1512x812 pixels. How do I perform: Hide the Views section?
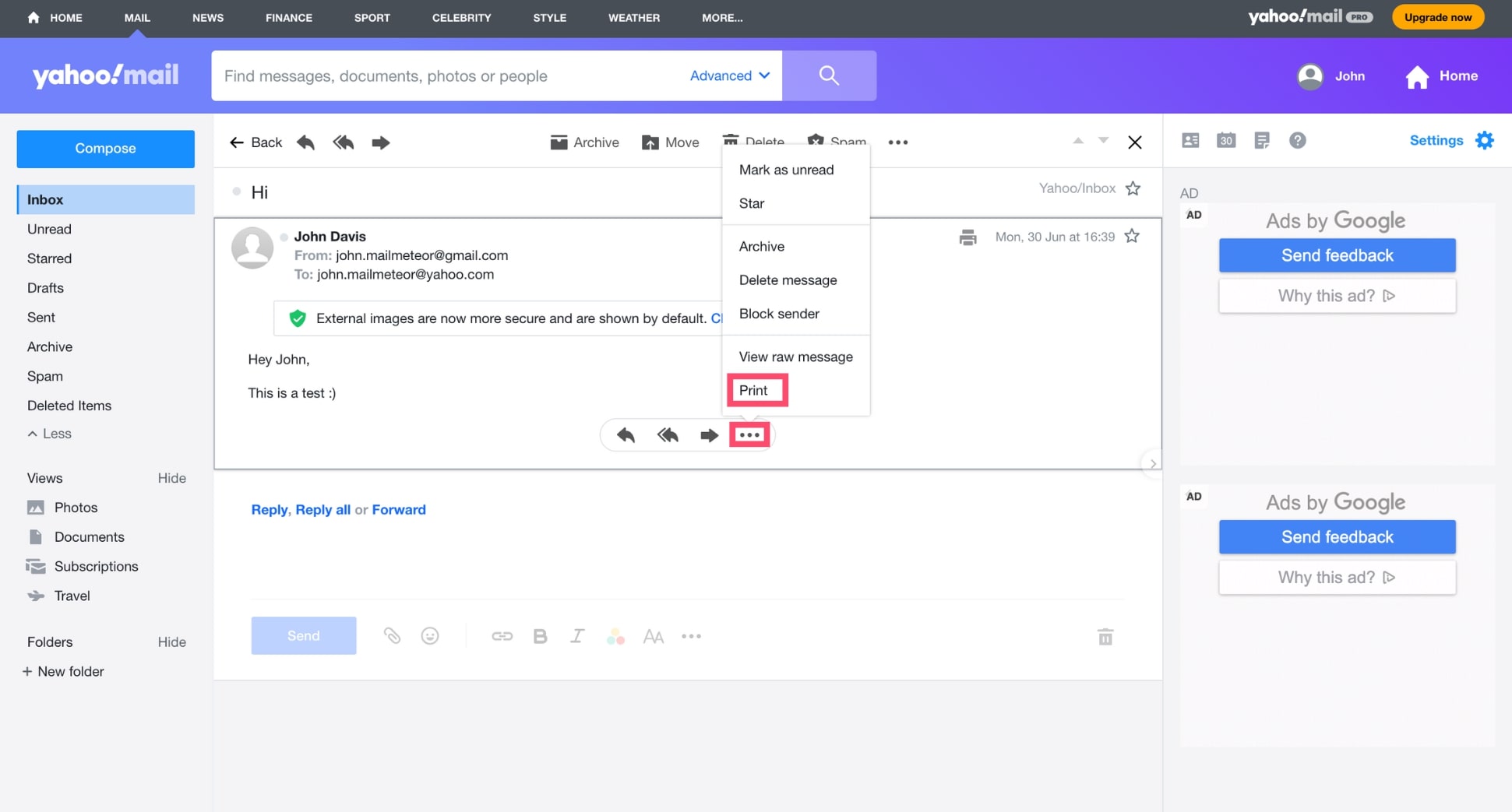click(x=171, y=478)
